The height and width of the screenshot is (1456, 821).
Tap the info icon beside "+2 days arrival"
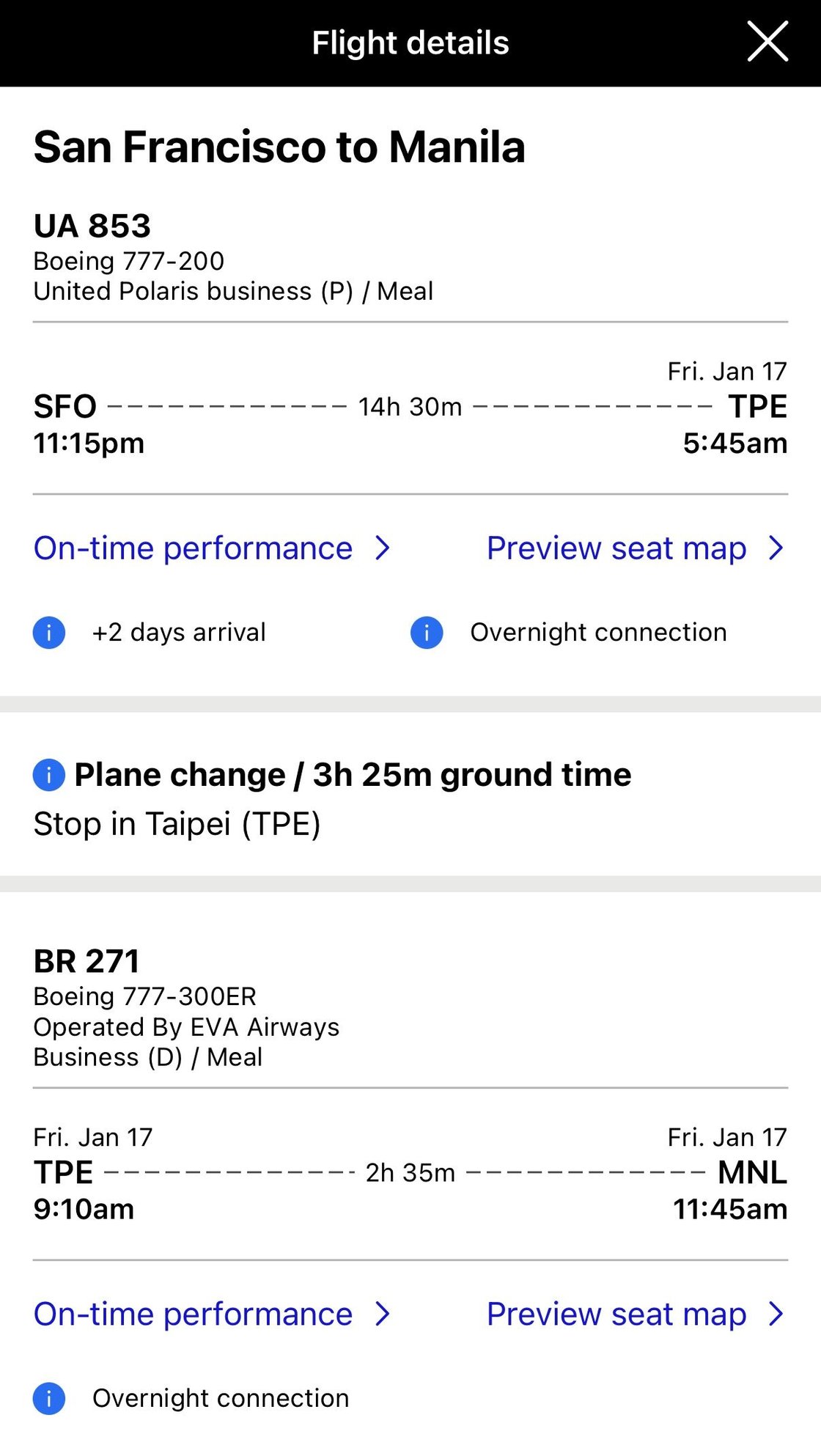(x=49, y=633)
